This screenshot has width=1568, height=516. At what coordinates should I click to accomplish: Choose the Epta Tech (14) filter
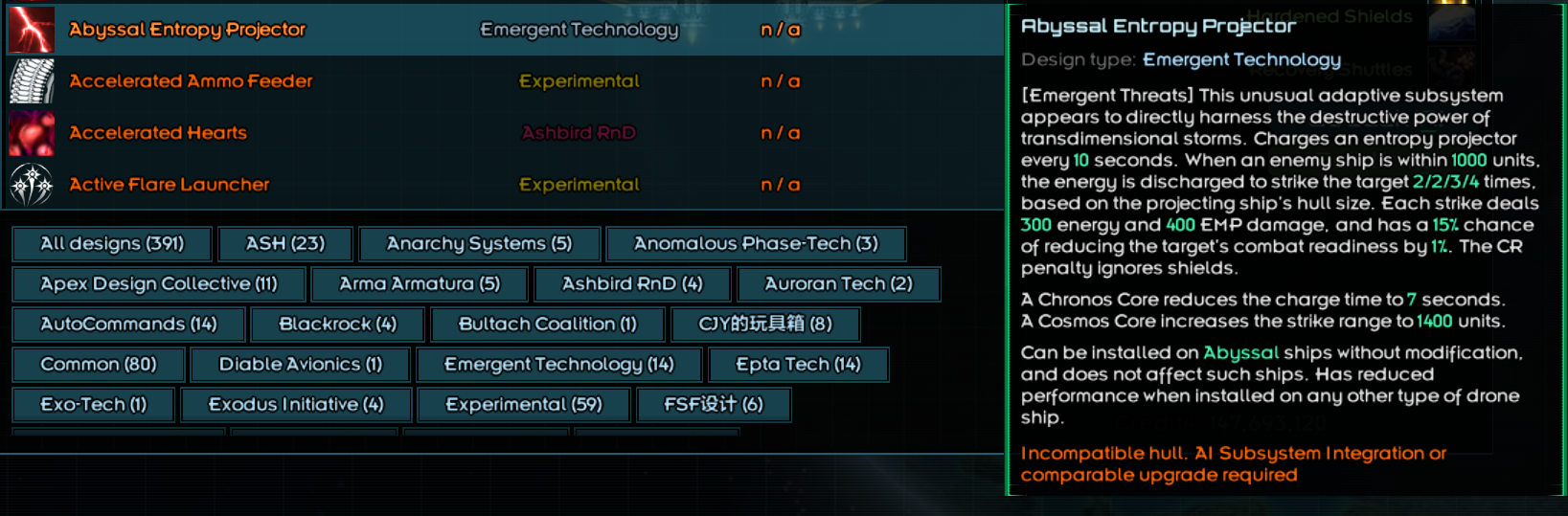(798, 365)
